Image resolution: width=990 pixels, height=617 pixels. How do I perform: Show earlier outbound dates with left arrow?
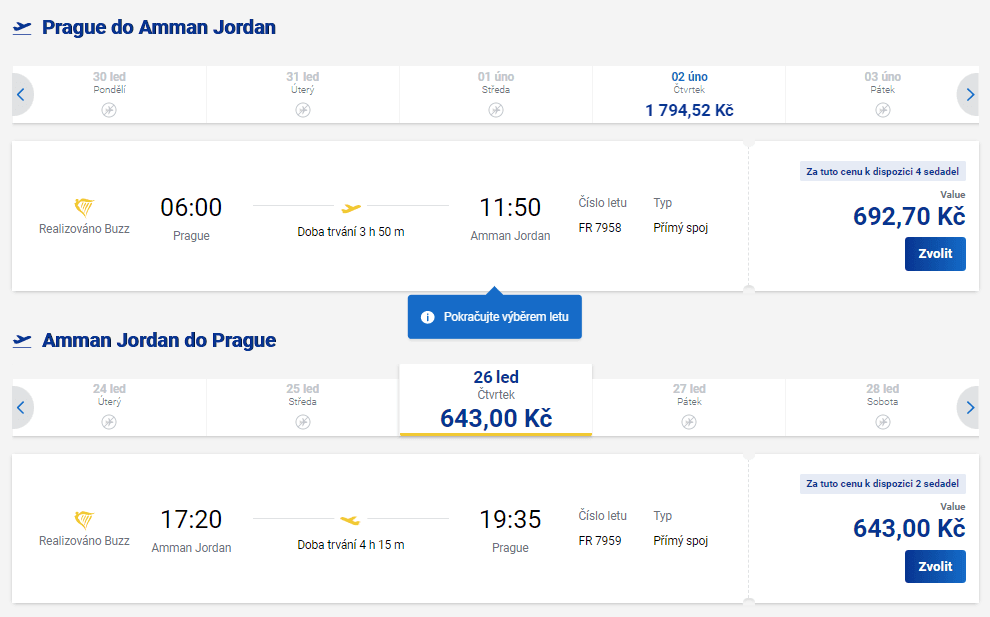click(21, 95)
